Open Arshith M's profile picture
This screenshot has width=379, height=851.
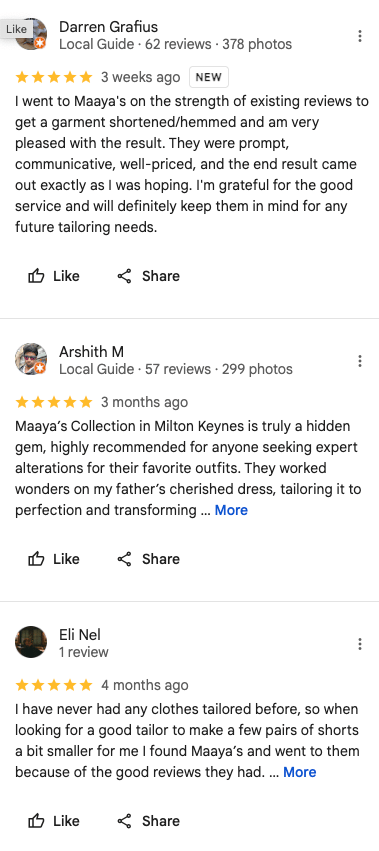tap(31, 359)
